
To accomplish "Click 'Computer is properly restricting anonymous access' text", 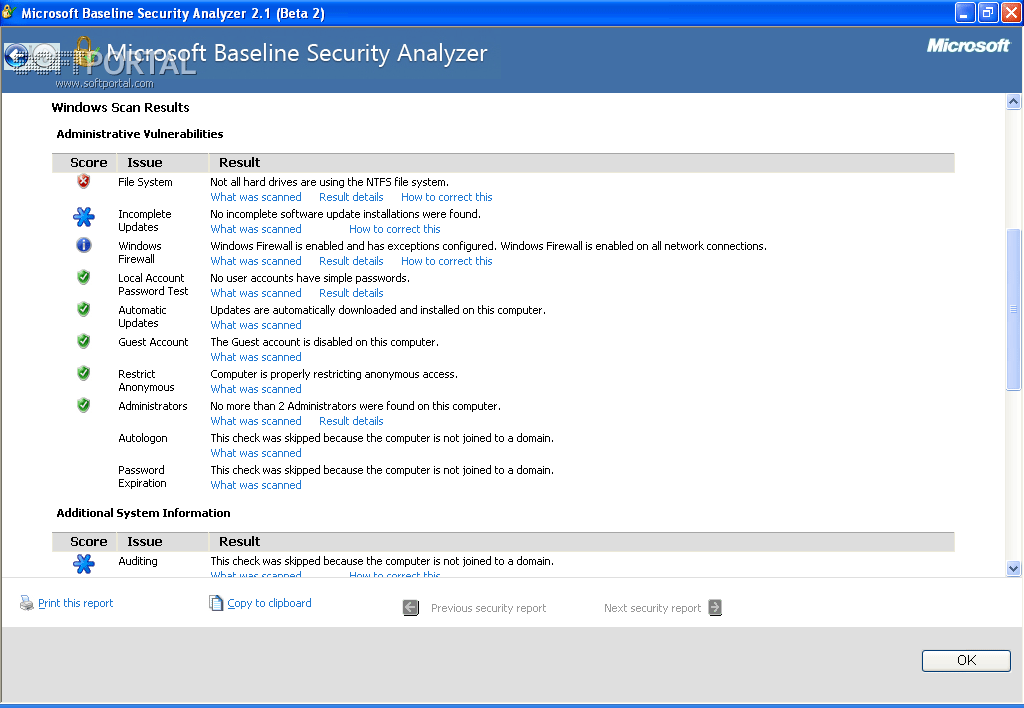I will [x=334, y=374].
